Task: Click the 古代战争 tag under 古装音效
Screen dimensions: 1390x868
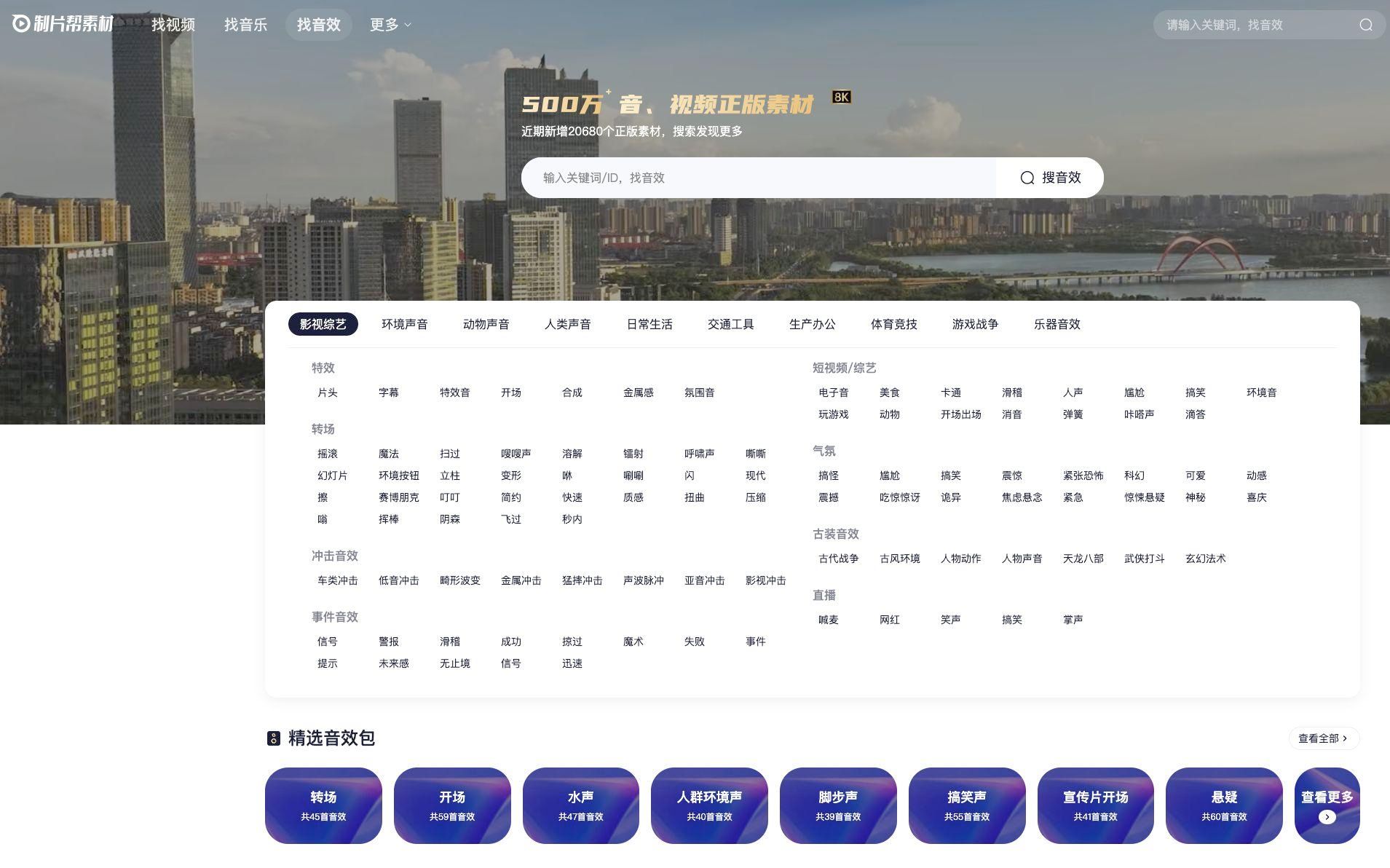Action: pos(839,559)
